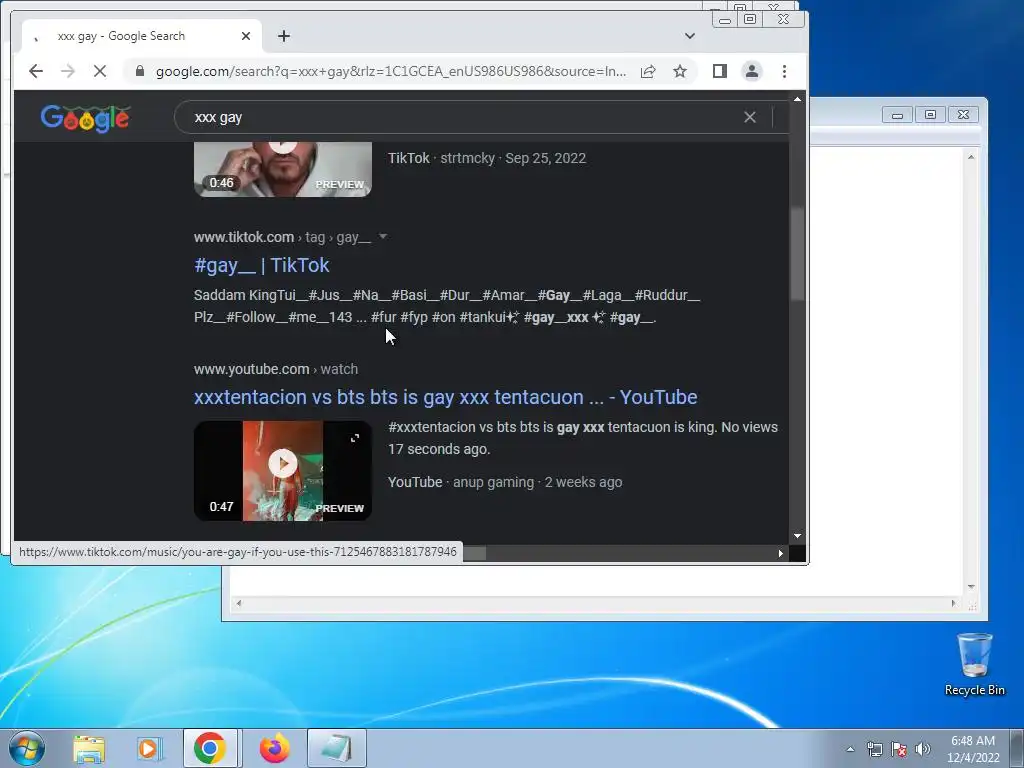
Task: Open site info via the lock icon
Action: click(140, 71)
